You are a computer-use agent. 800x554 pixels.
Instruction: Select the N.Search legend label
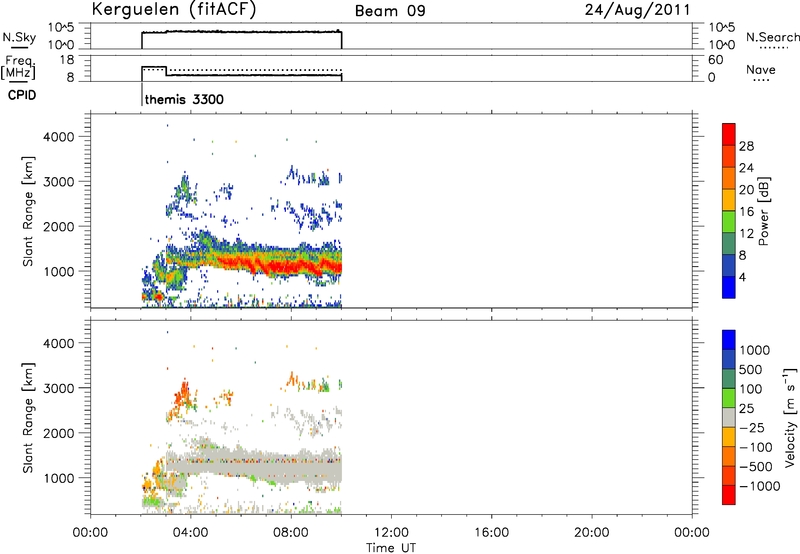click(773, 37)
